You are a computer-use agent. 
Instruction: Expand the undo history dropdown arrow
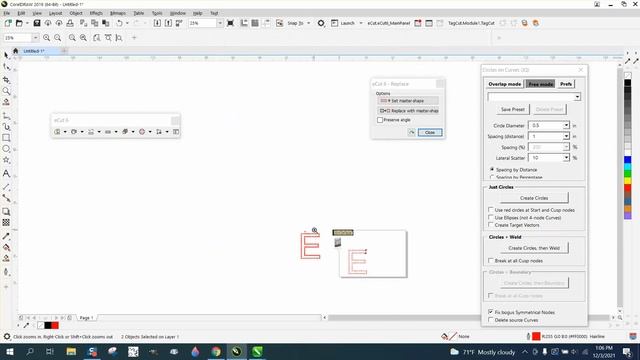coord(127,23)
